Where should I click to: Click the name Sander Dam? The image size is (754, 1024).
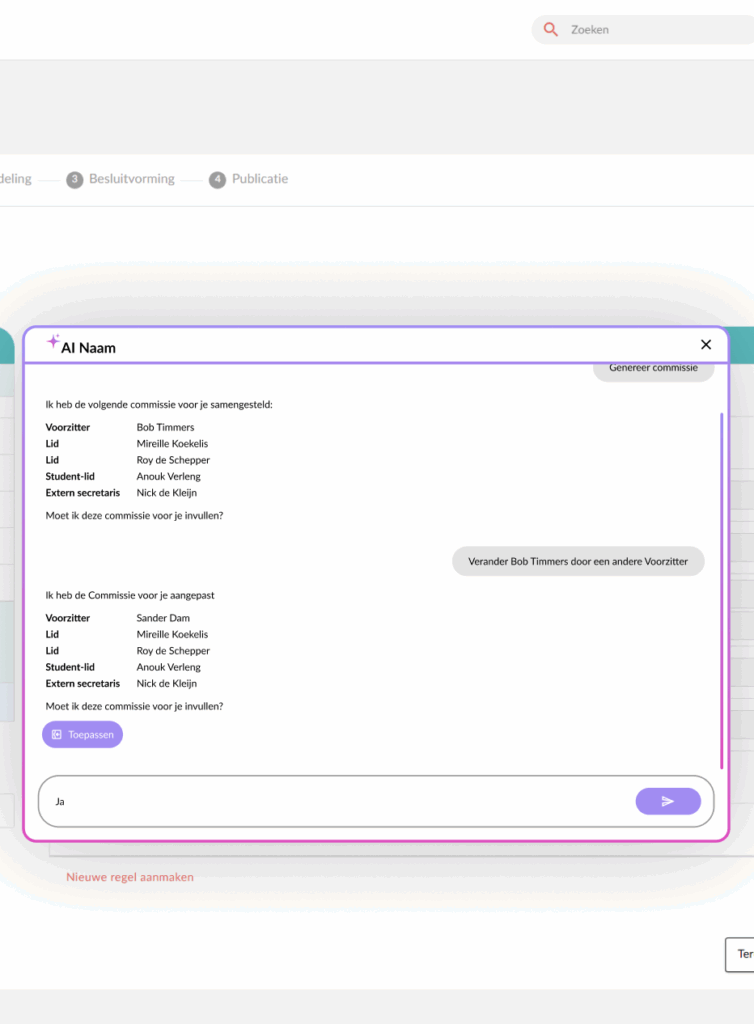163,618
